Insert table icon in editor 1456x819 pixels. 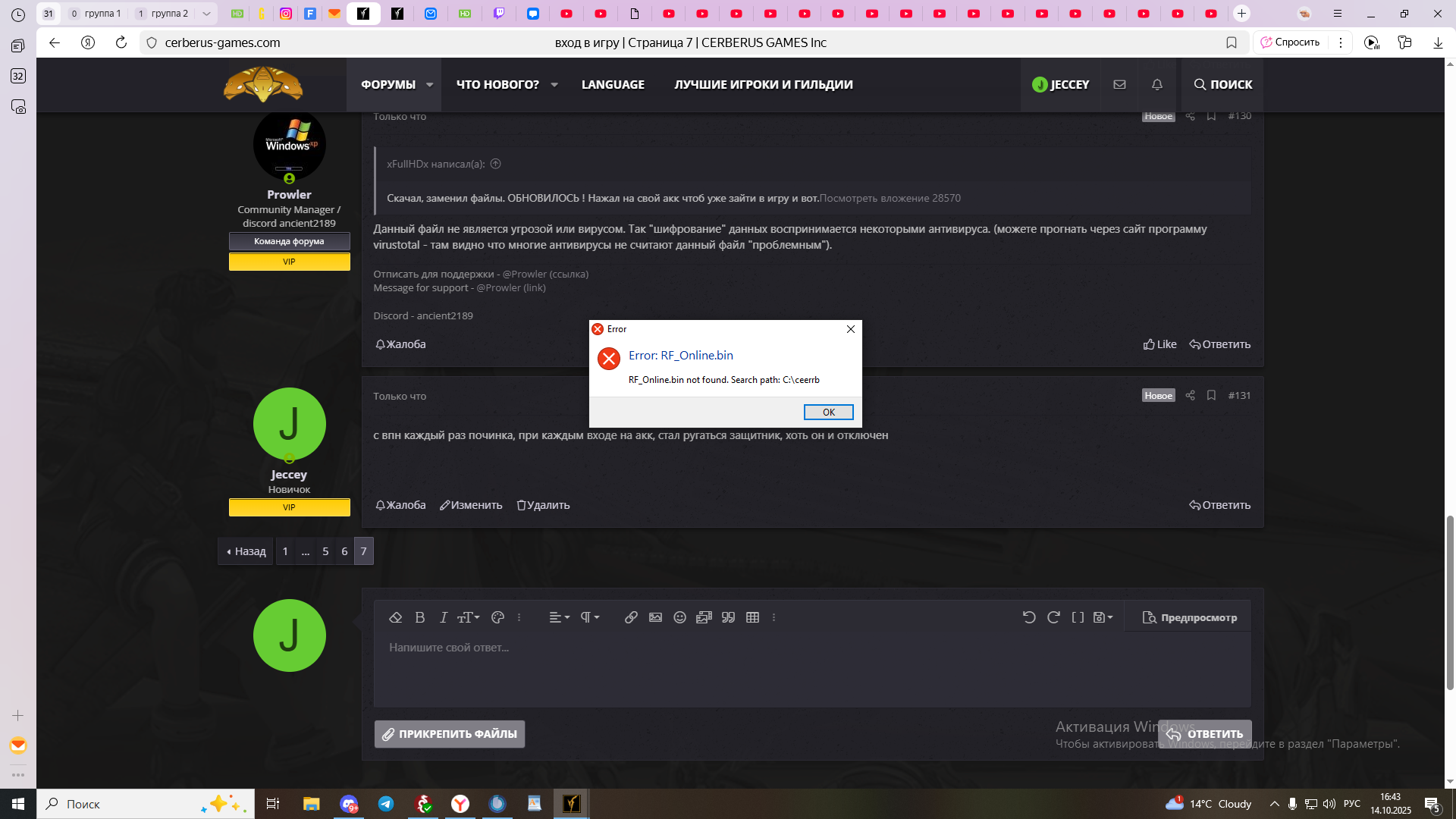tap(752, 617)
